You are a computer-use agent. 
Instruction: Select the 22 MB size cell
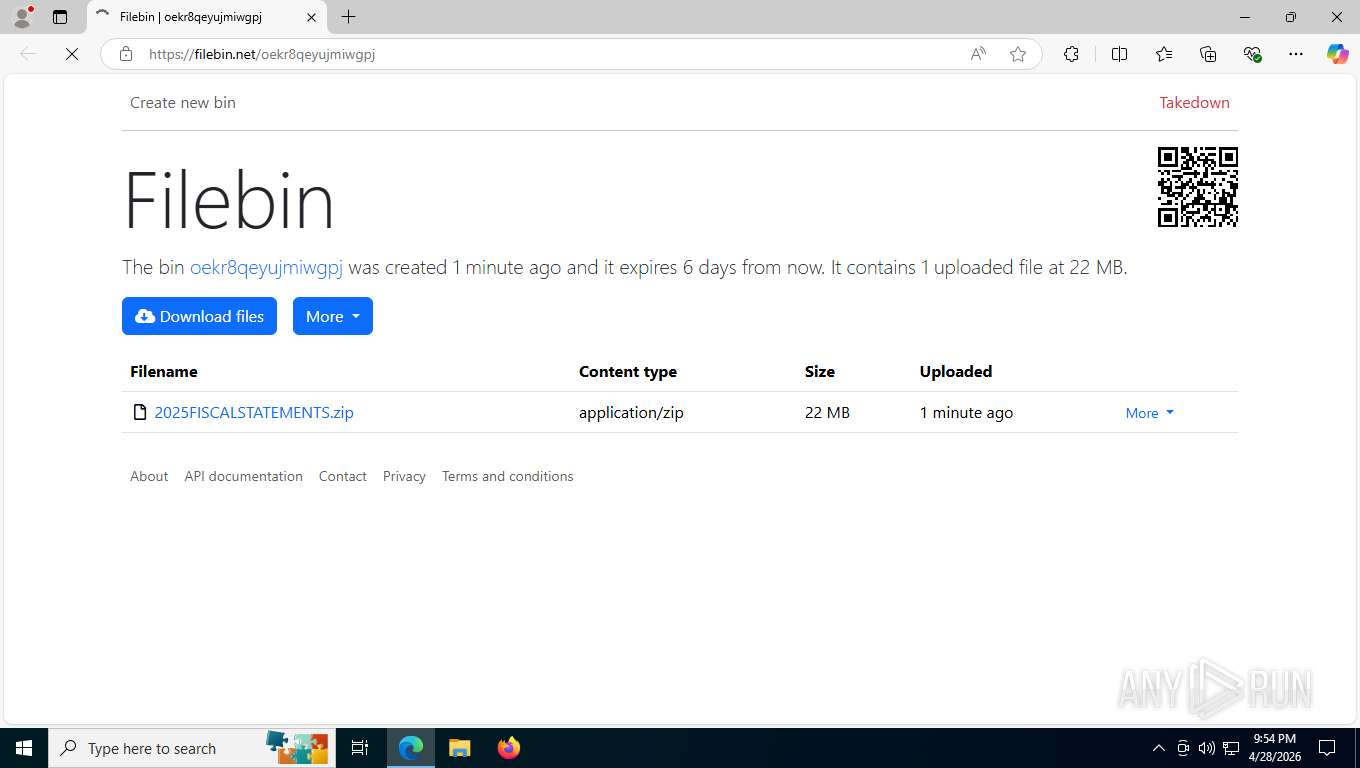coord(827,412)
